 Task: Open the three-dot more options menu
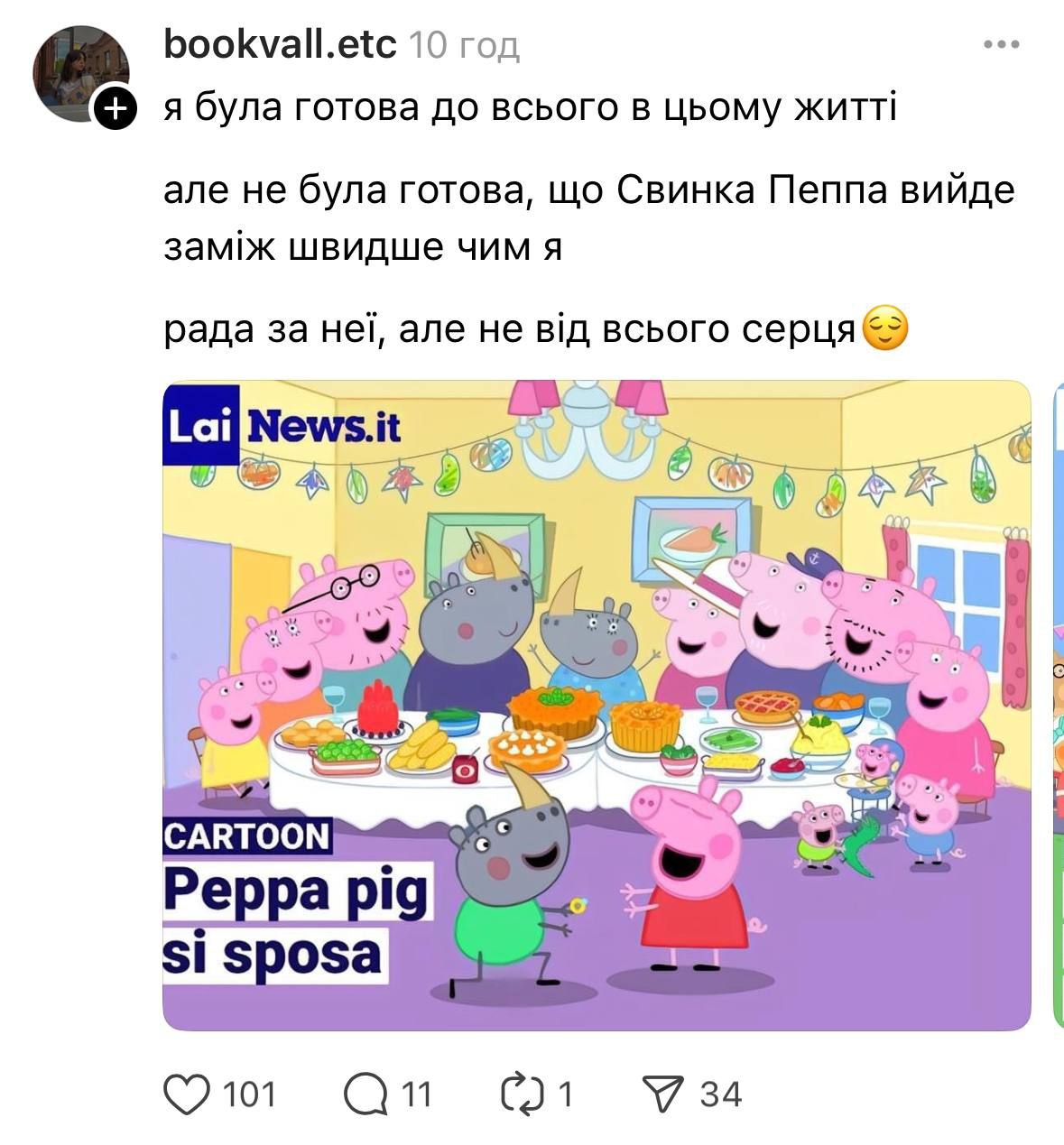click(x=1001, y=44)
